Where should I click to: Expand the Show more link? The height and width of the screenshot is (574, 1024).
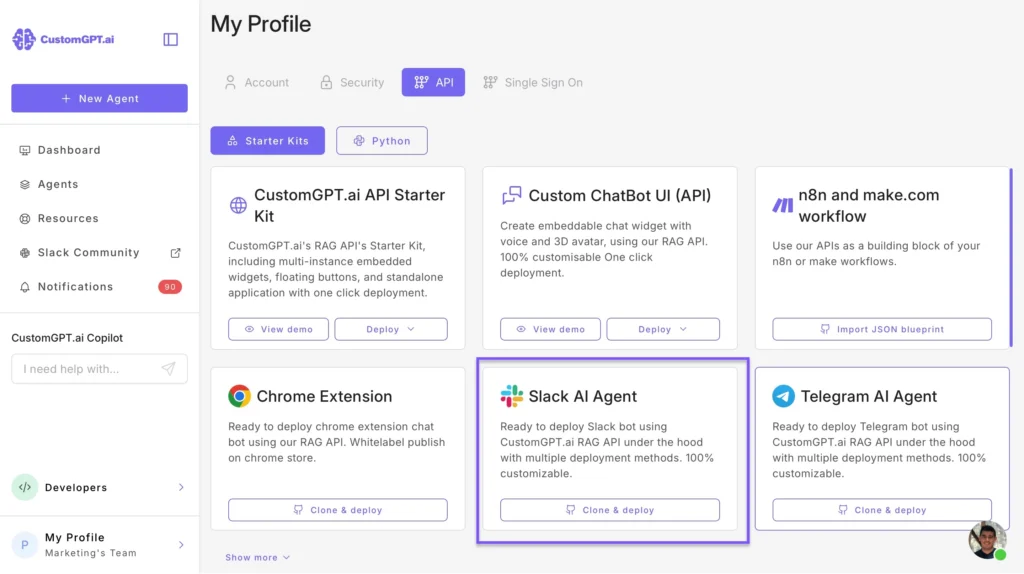coord(257,558)
